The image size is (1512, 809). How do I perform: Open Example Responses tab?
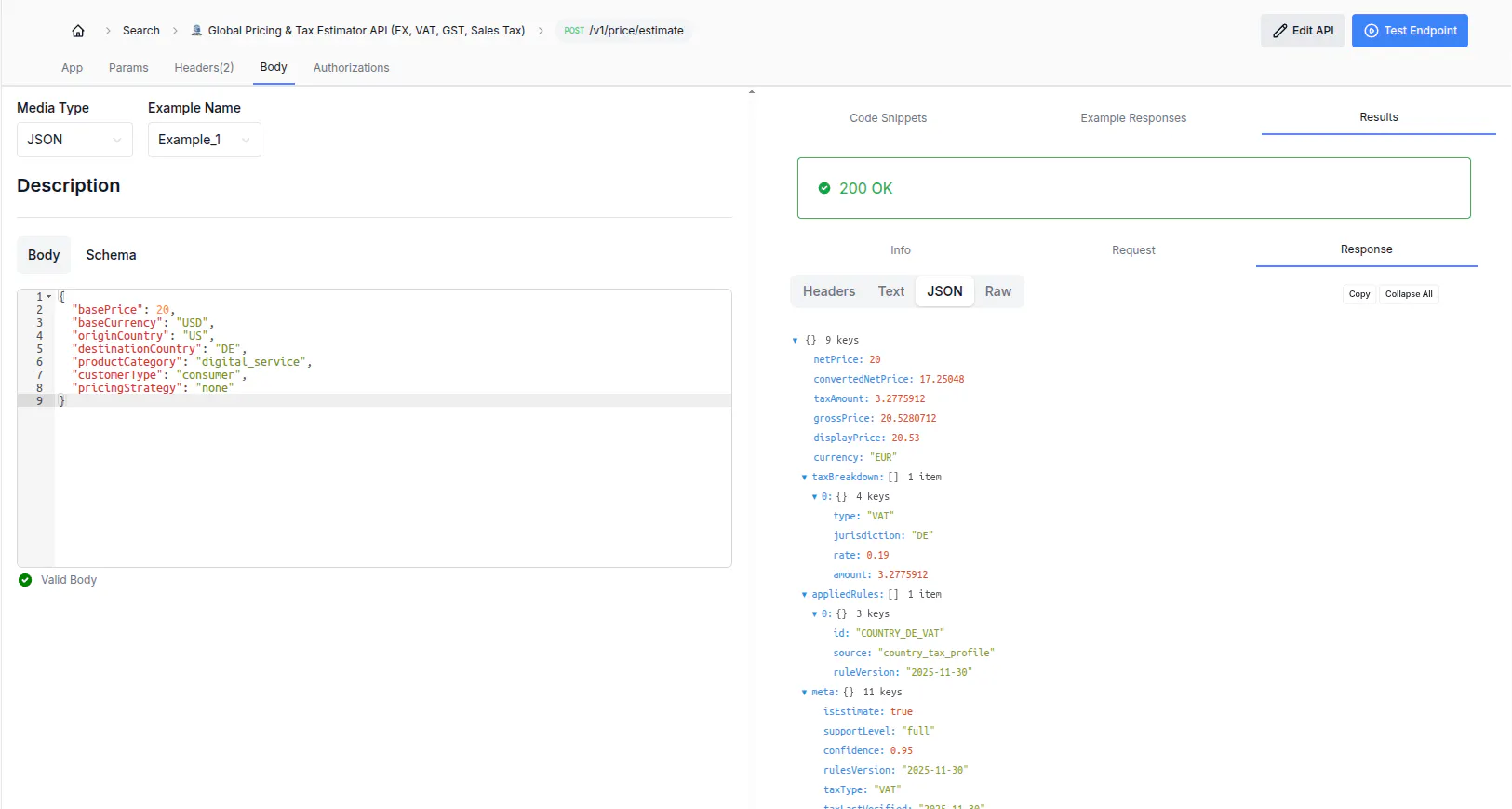1133,118
